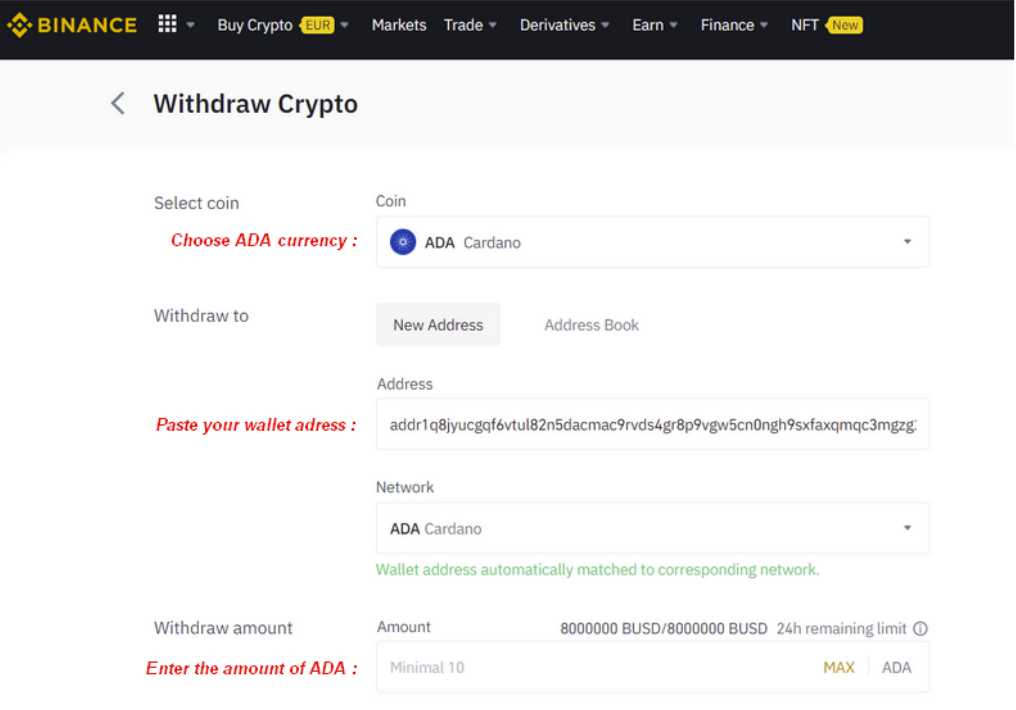Screen dimensions: 1016x710
Task: Click the 24h remaining limit info icon
Action: pos(920,628)
